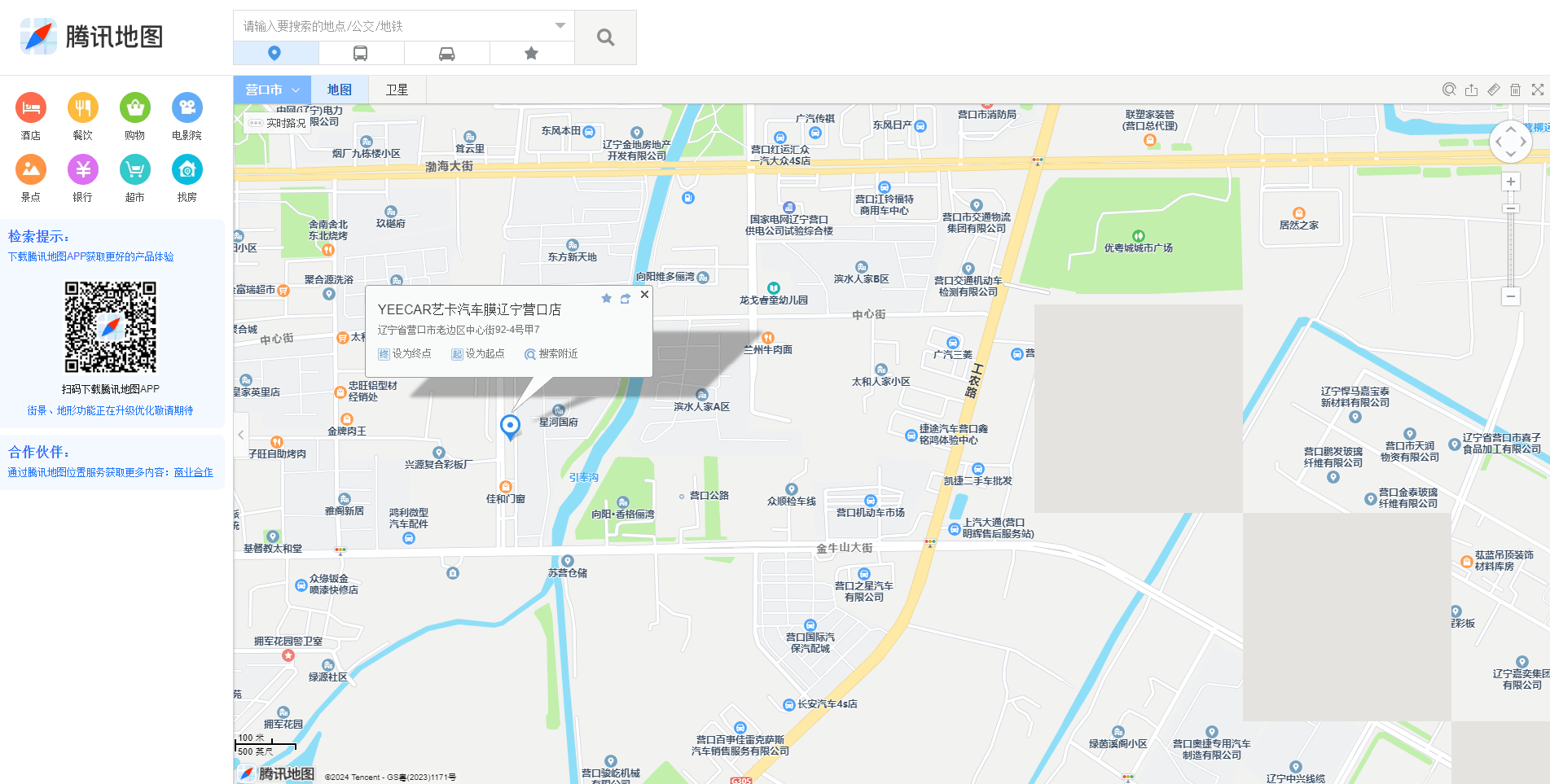Screen dimensions: 1550x784
Task: Select the driving route car icon
Action: [446, 54]
